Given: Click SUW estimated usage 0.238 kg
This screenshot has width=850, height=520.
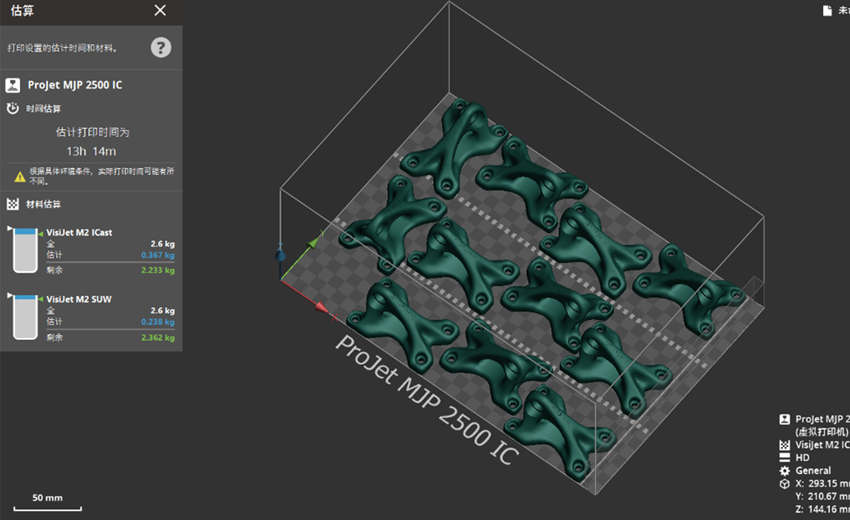Looking at the screenshot, I should [x=158, y=322].
